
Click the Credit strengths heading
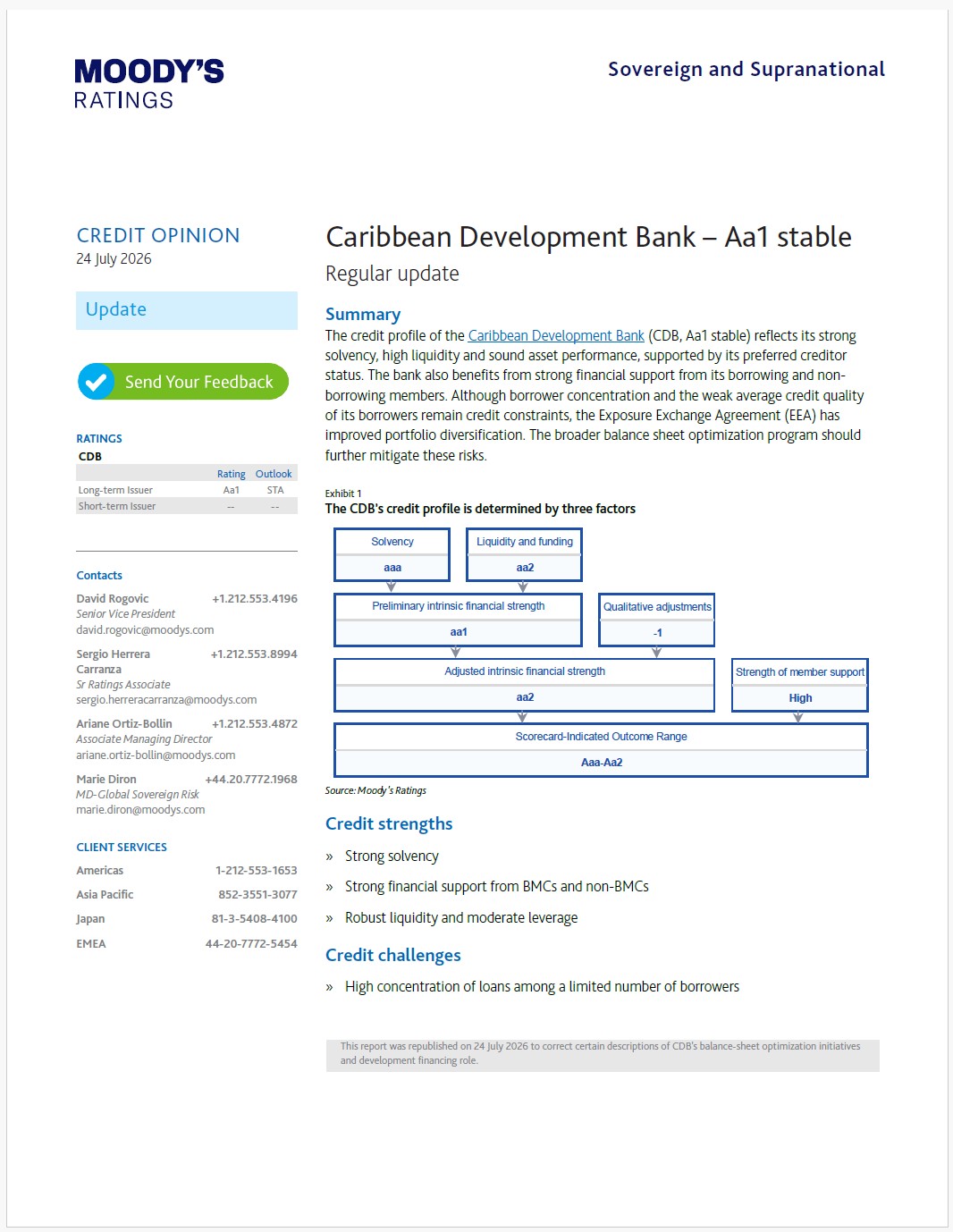coord(389,823)
